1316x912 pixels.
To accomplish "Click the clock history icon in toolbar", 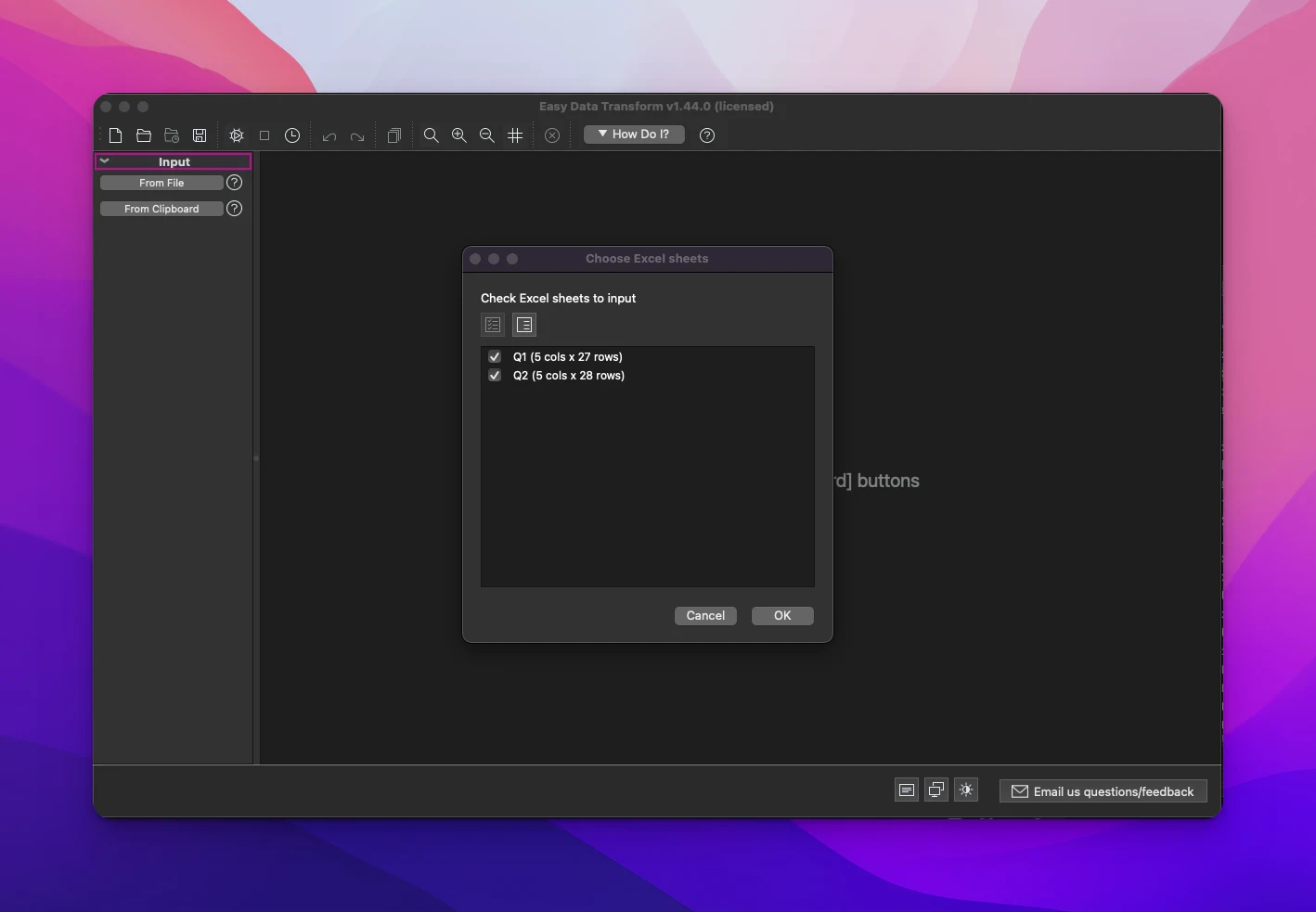I will pos(292,135).
